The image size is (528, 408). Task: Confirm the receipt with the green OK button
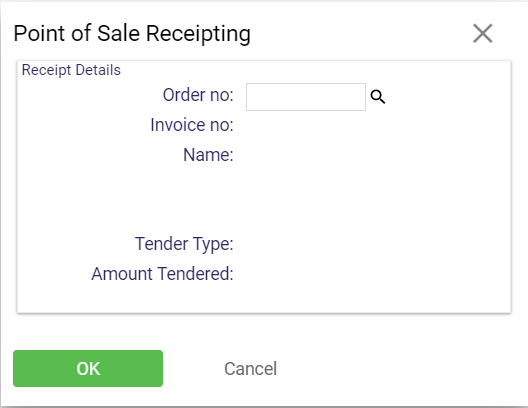tap(88, 368)
